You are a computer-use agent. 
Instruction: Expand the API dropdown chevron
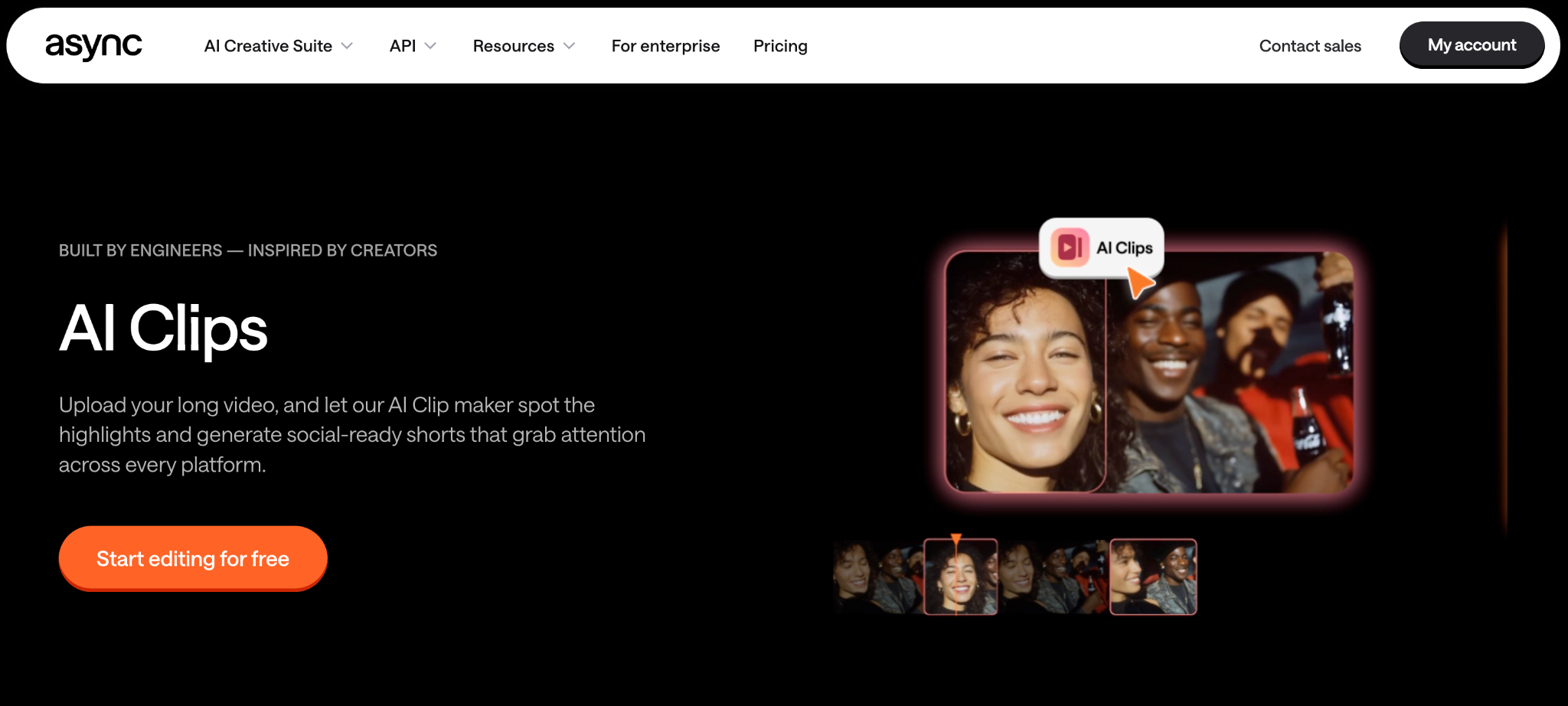430,46
